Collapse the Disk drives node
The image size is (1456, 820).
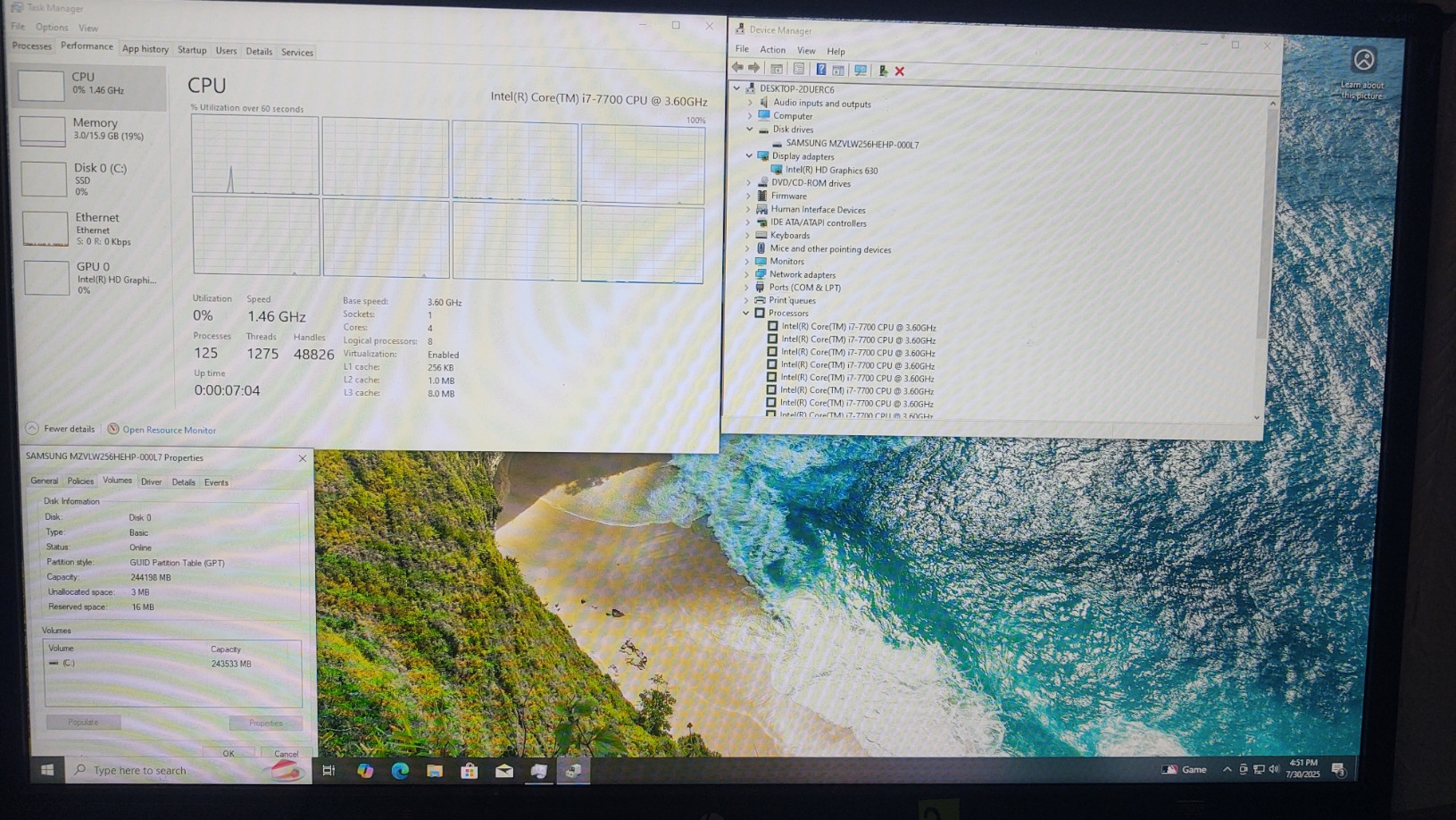click(x=750, y=130)
